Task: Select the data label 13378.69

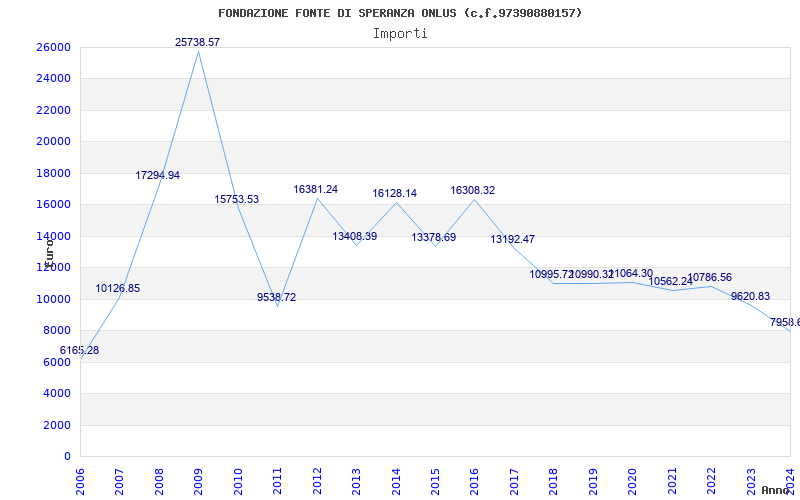Action: pyautogui.click(x=434, y=237)
